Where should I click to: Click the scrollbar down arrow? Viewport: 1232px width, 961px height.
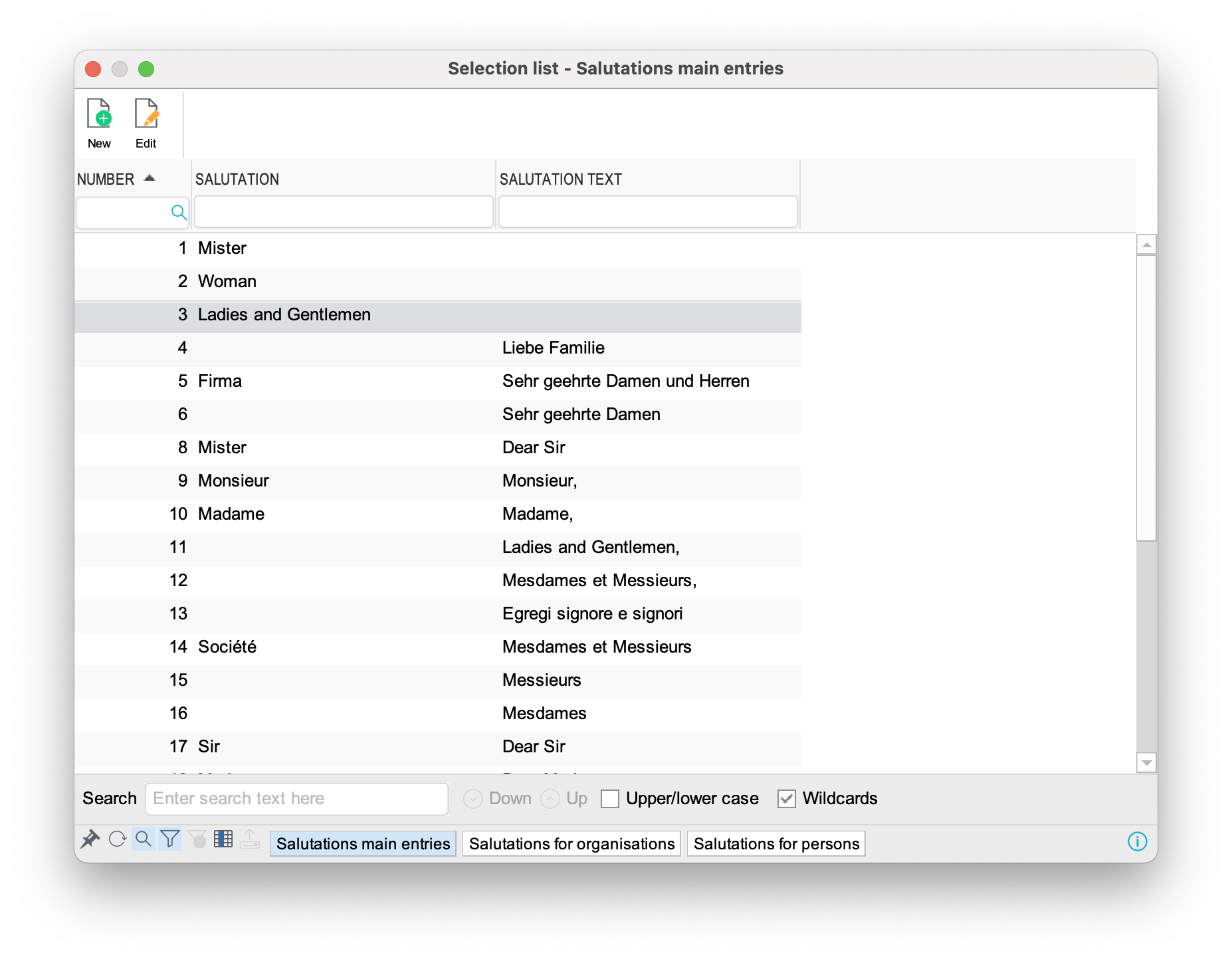tap(1146, 763)
